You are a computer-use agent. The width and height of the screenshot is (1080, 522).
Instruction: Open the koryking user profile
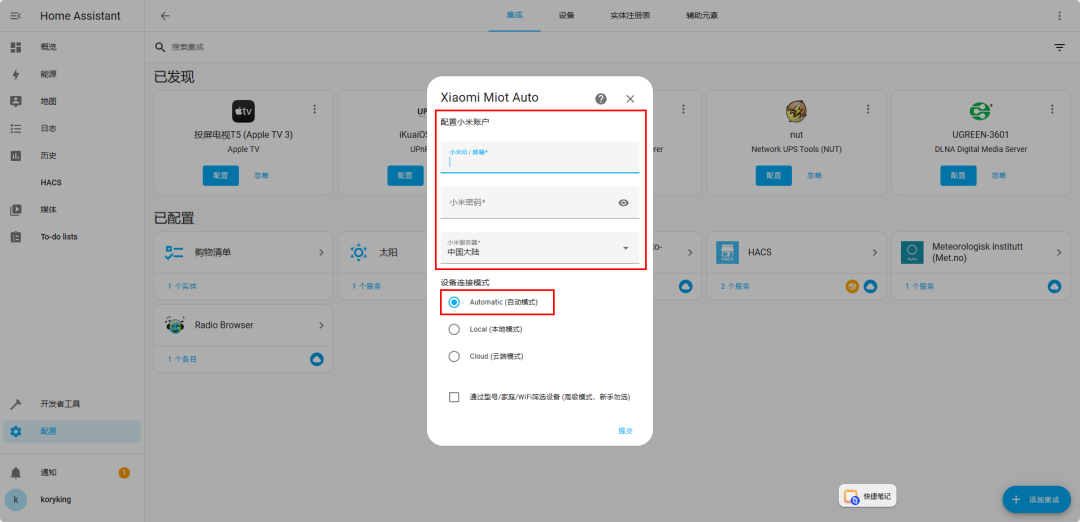tap(72, 499)
